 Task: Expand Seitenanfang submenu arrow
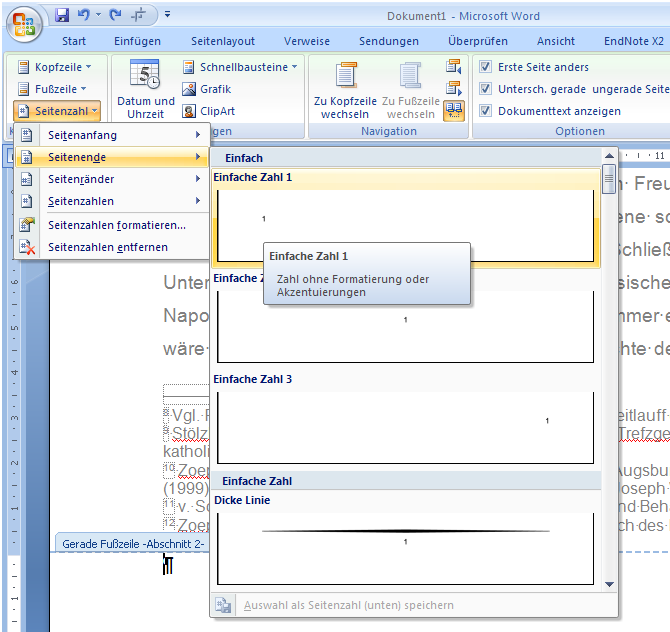point(198,135)
